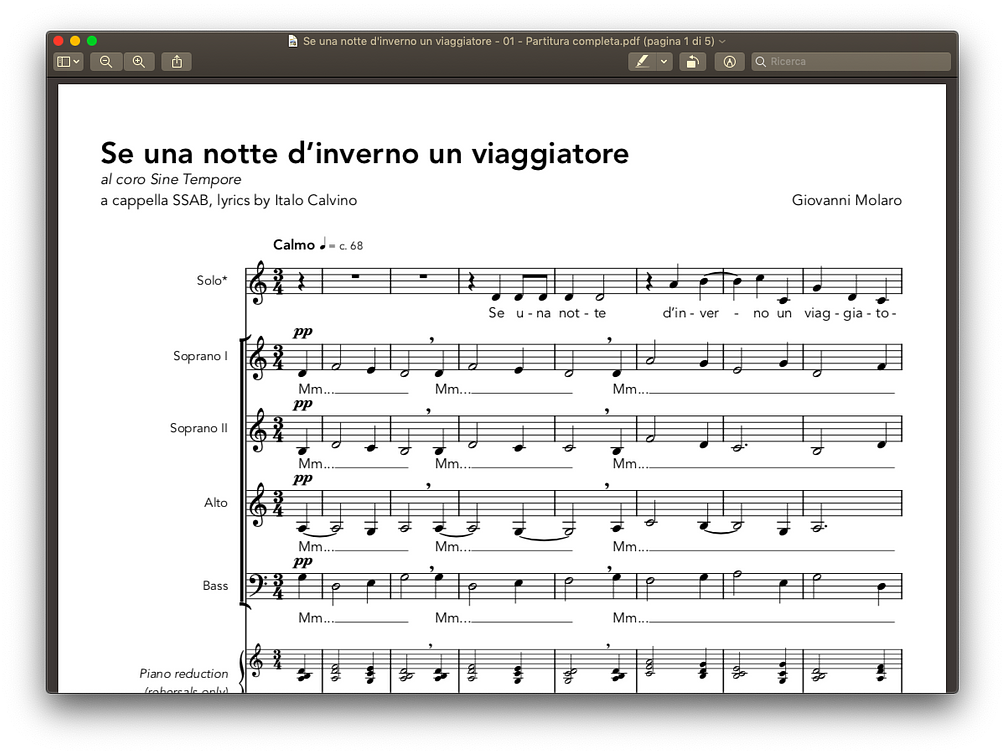
Task: Make window full screen with the green button
Action: 92,41
